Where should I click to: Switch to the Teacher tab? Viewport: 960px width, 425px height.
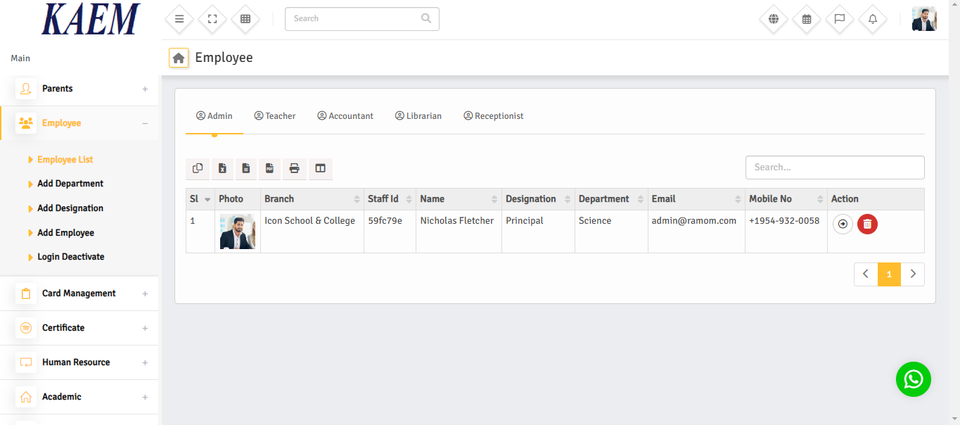point(275,116)
